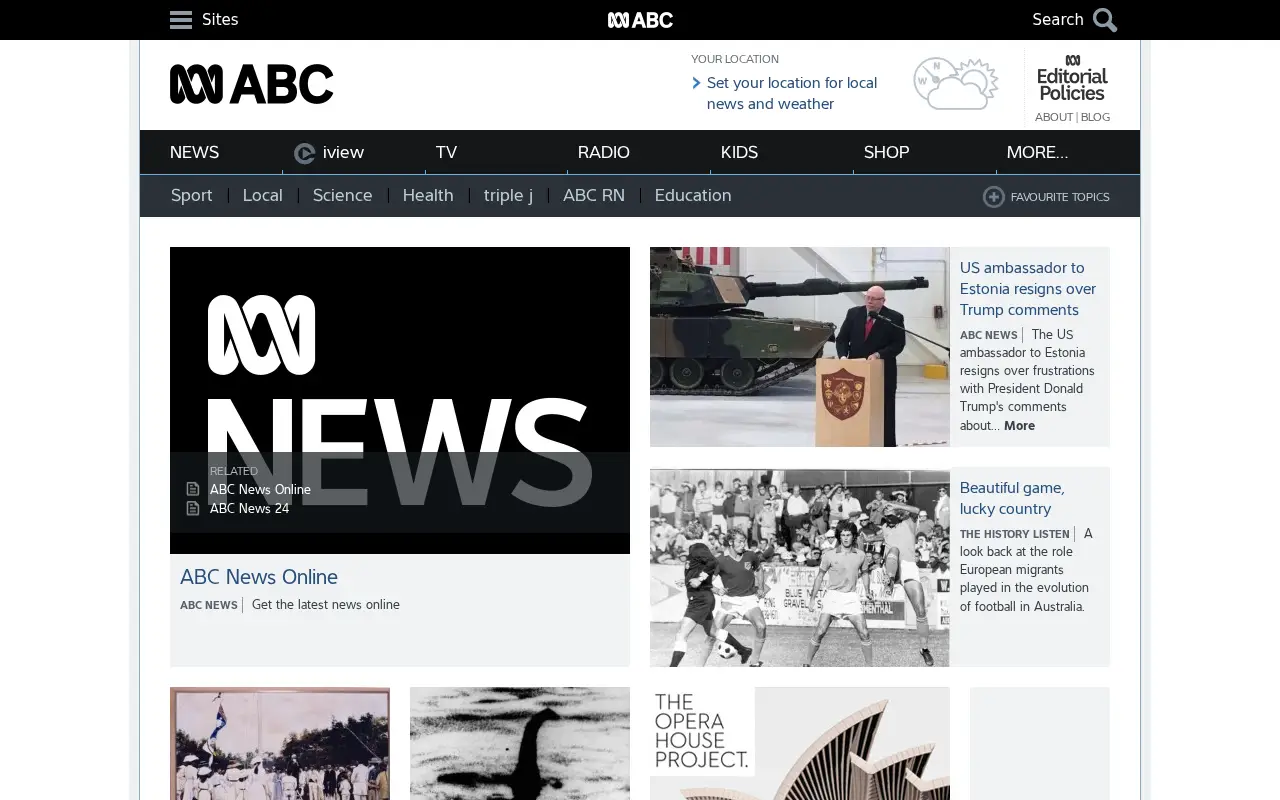
Task: Click The Opera House Project image
Action: [800, 743]
